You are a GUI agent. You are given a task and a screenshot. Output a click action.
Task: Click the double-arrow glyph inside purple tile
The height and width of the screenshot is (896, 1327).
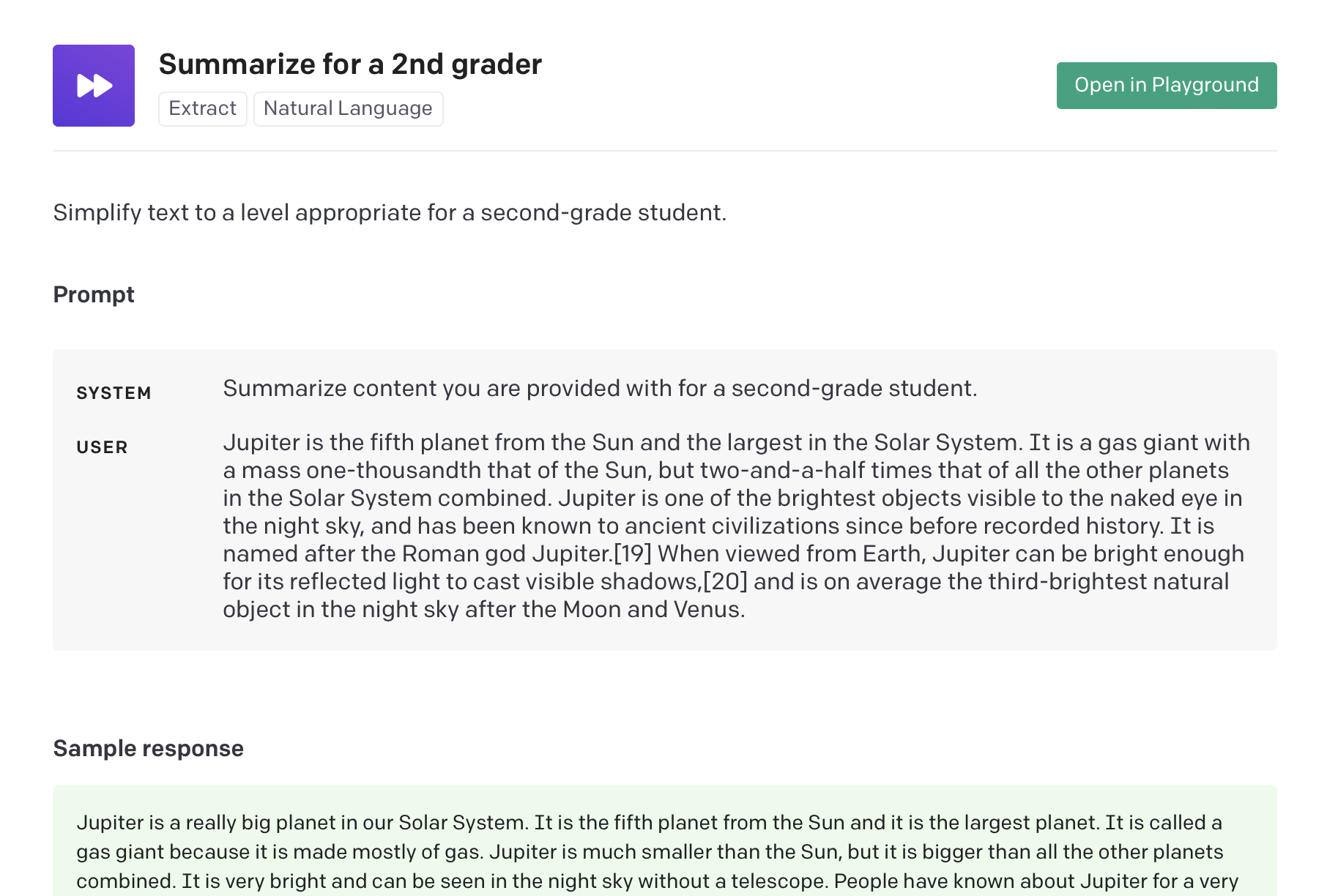pyautogui.click(x=94, y=86)
